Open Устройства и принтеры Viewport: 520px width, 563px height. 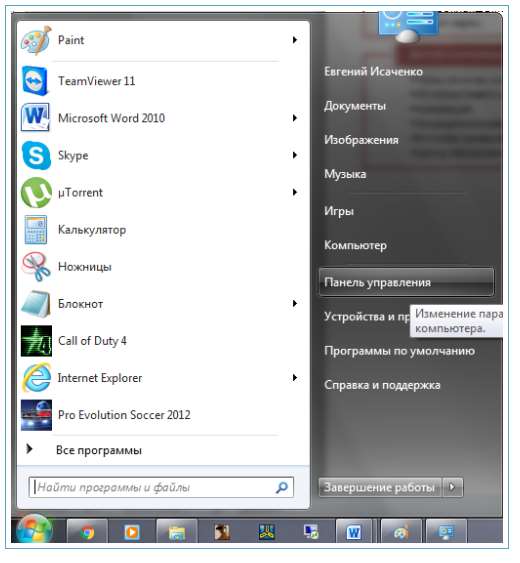pyautogui.click(x=366, y=316)
